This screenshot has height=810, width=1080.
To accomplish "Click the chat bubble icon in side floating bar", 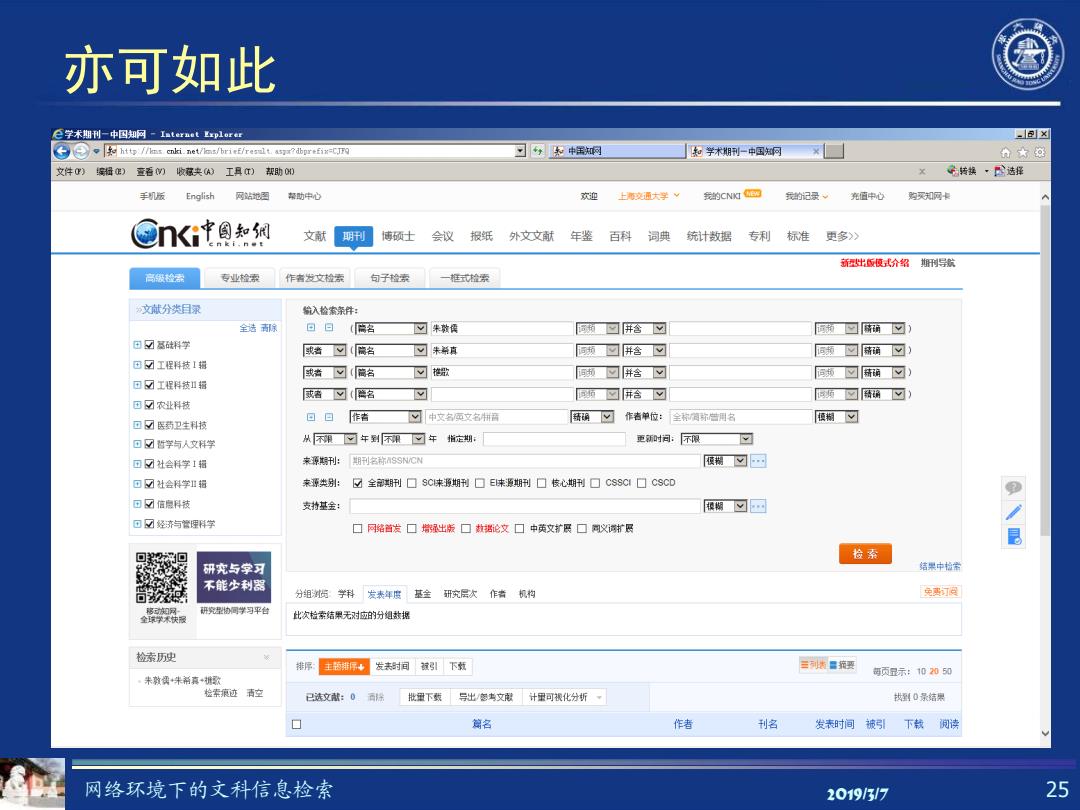I will tap(1013, 488).
